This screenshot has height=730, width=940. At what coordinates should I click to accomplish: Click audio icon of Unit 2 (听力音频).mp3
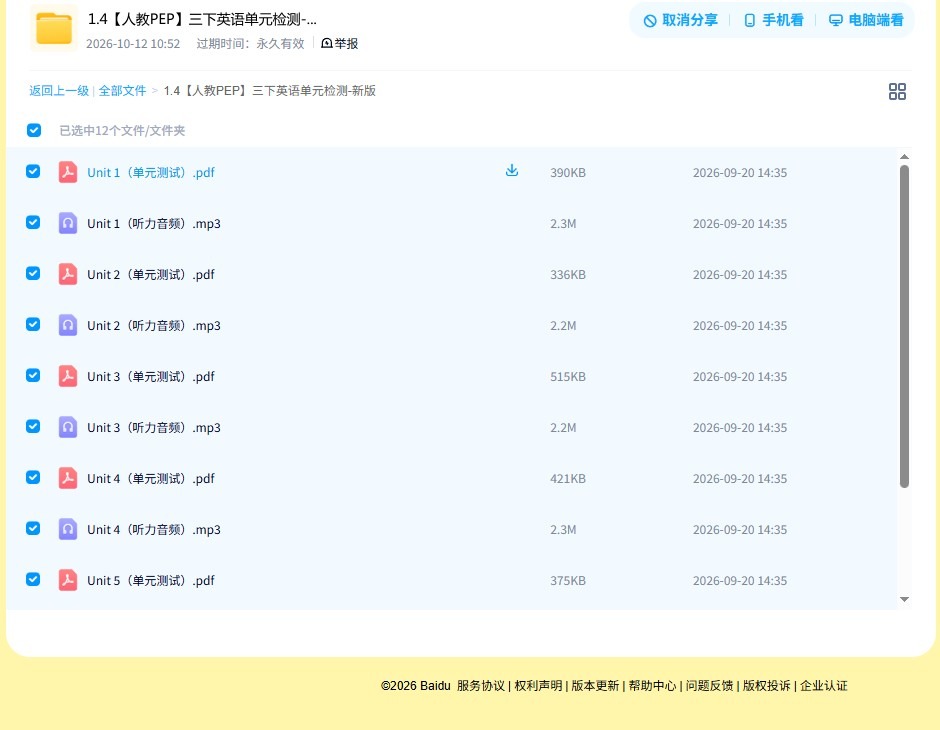click(68, 325)
